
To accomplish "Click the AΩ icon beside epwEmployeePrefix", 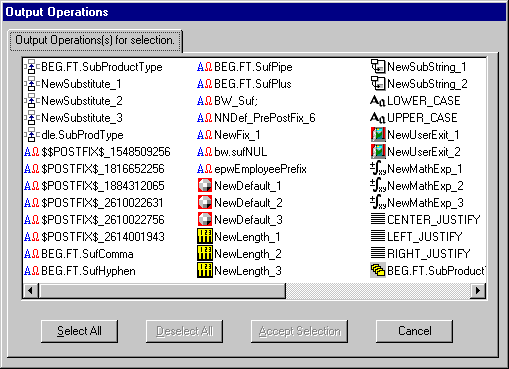I will (204, 169).
